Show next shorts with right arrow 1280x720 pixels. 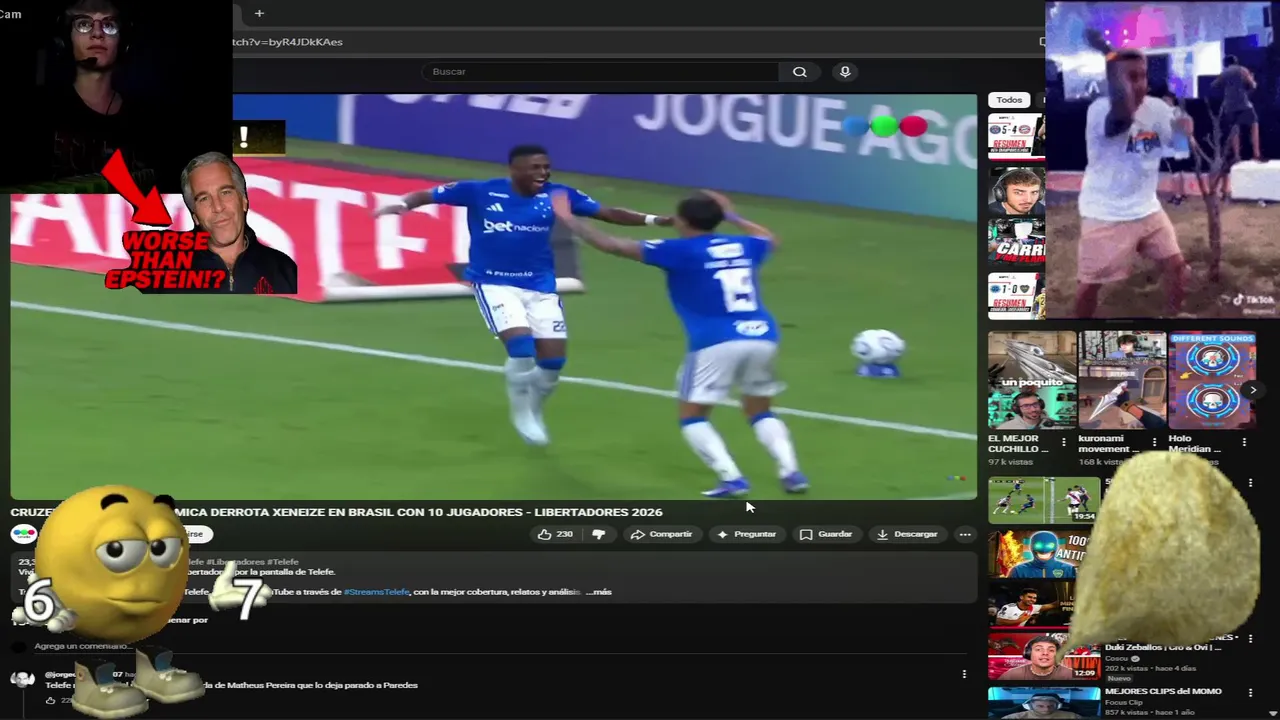(x=1252, y=390)
